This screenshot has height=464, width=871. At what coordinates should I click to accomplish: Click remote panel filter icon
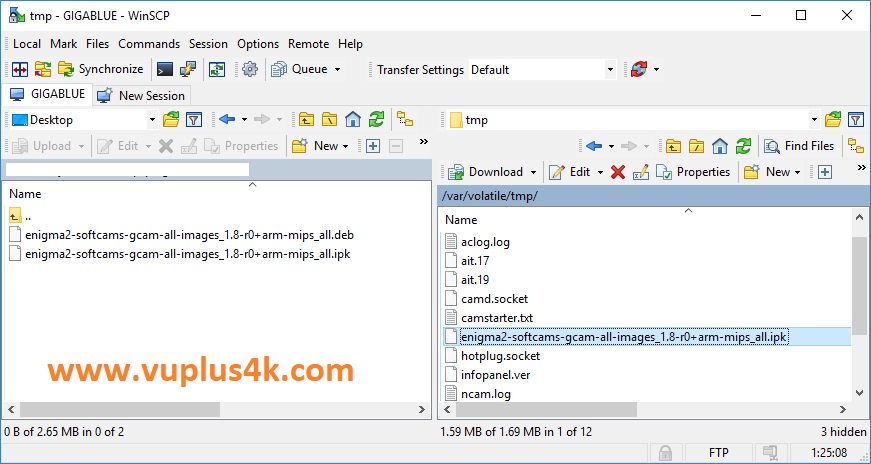pyautogui.click(x=856, y=119)
